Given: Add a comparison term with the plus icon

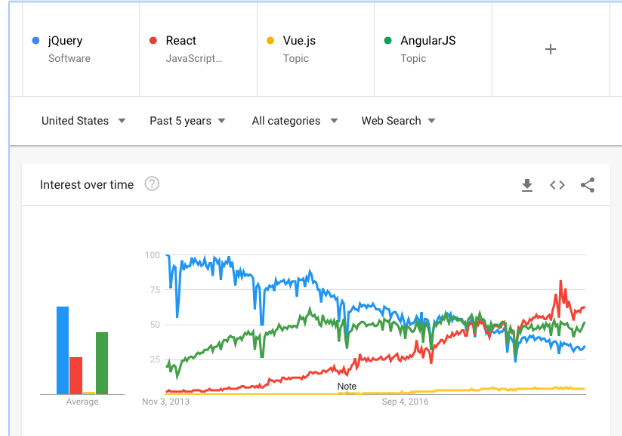Looking at the screenshot, I should [x=550, y=49].
